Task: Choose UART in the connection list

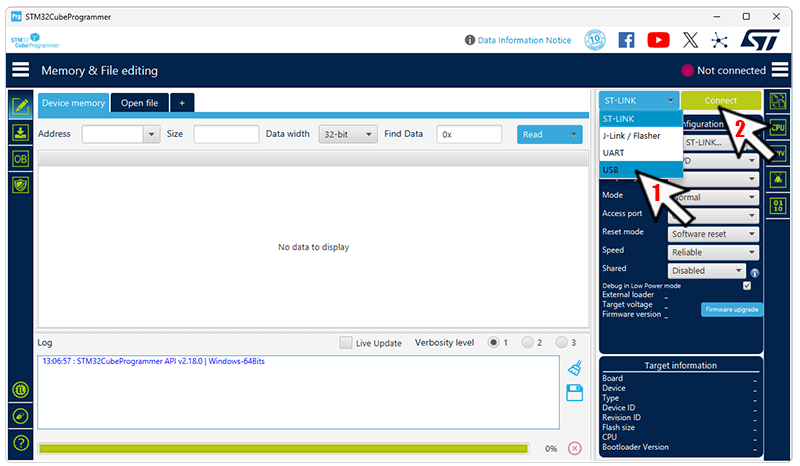Action: coord(641,153)
